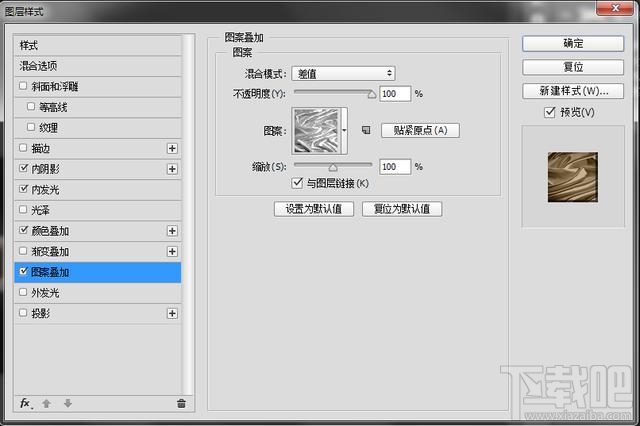Toggle the 预览 preview checkbox
The width and height of the screenshot is (640, 426).
click(550, 112)
